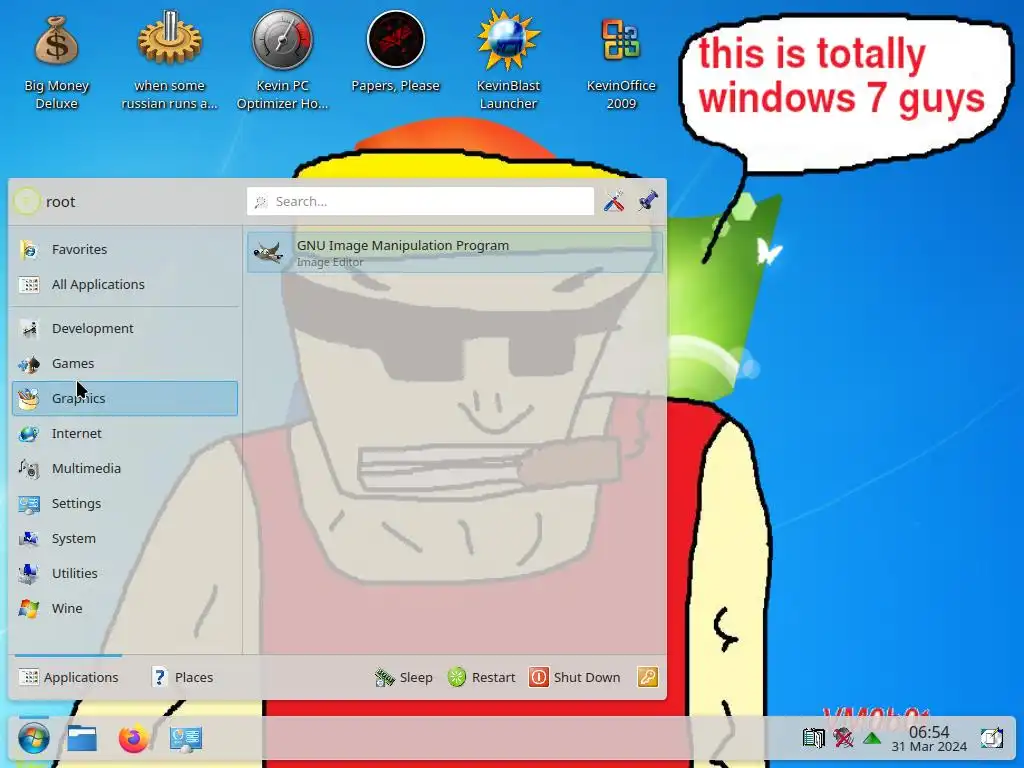
Task: Click the clipboard tray icon
Action: [x=813, y=739]
